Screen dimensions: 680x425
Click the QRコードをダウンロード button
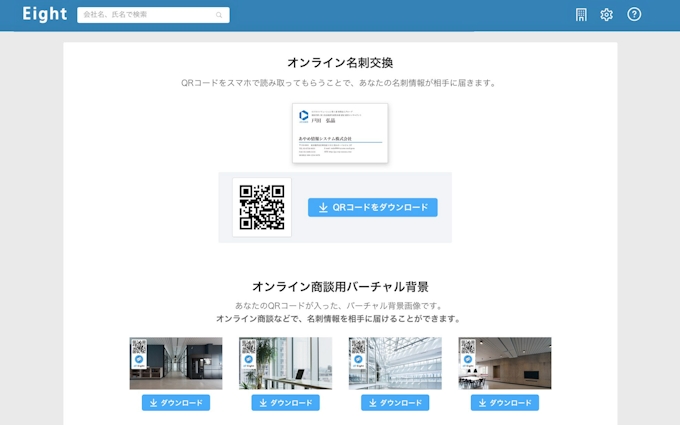click(x=372, y=207)
